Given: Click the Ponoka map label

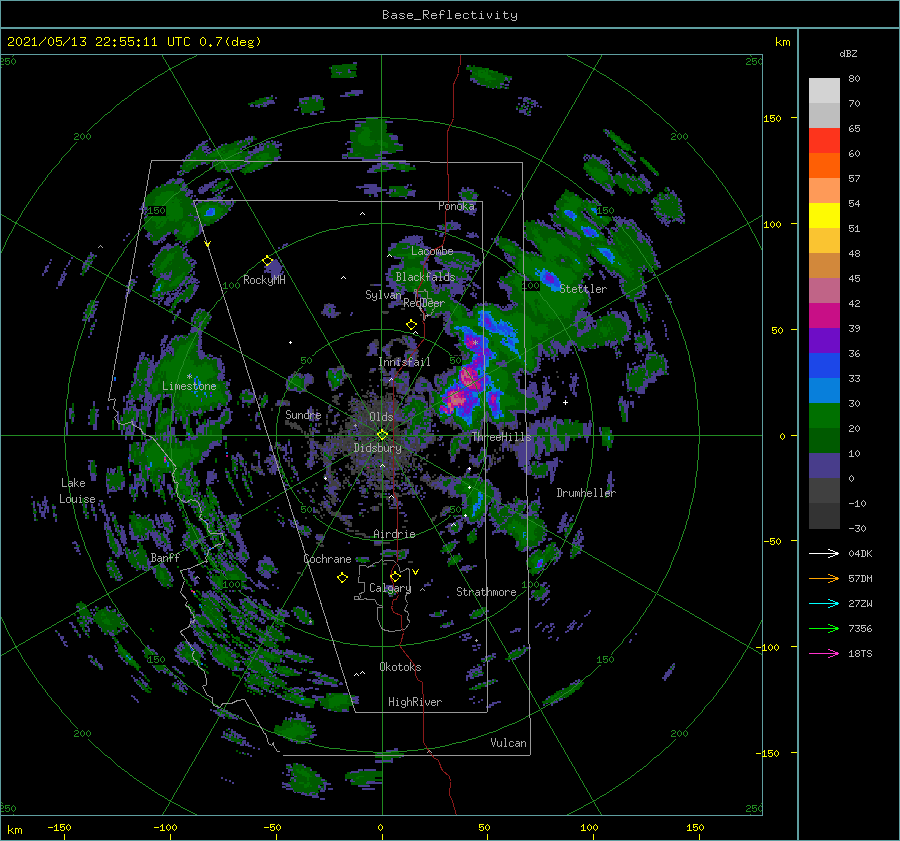Looking at the screenshot, I should [456, 206].
